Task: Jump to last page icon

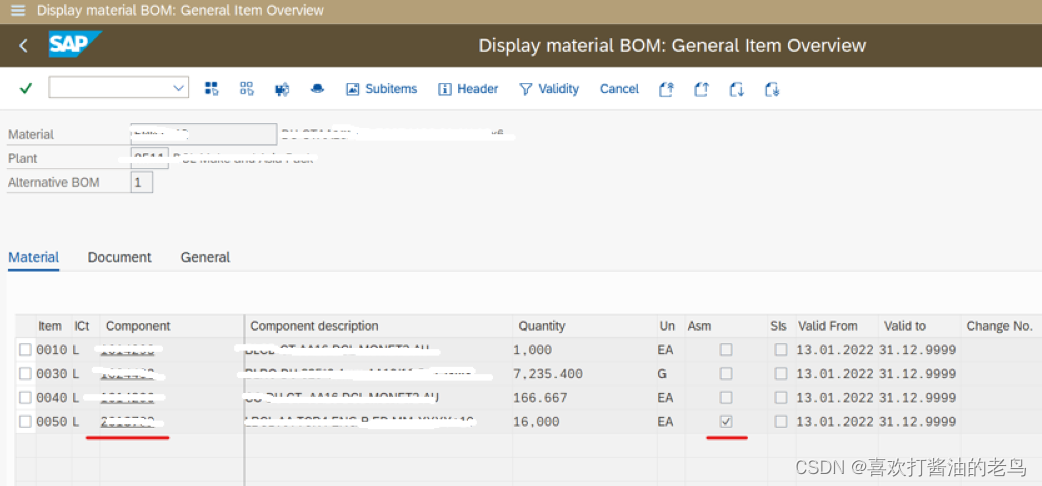Action: tap(772, 89)
